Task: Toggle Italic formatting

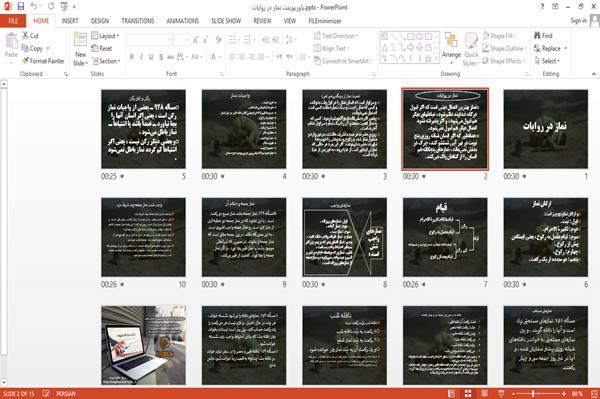Action: point(141,57)
